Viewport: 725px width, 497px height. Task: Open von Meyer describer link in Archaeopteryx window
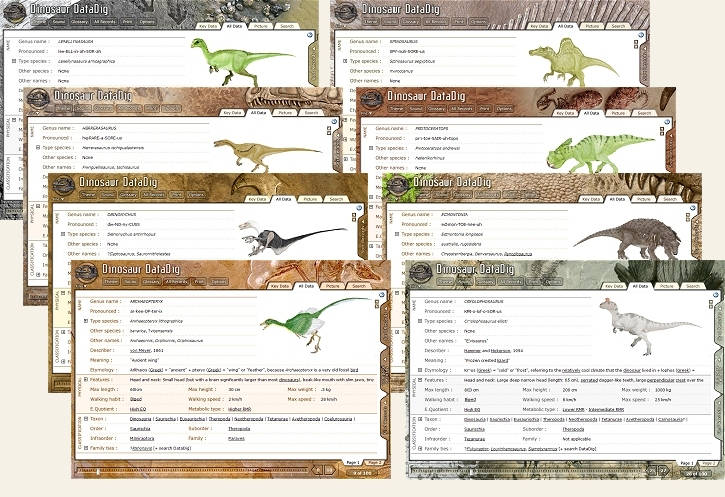pyautogui.click(x=140, y=350)
